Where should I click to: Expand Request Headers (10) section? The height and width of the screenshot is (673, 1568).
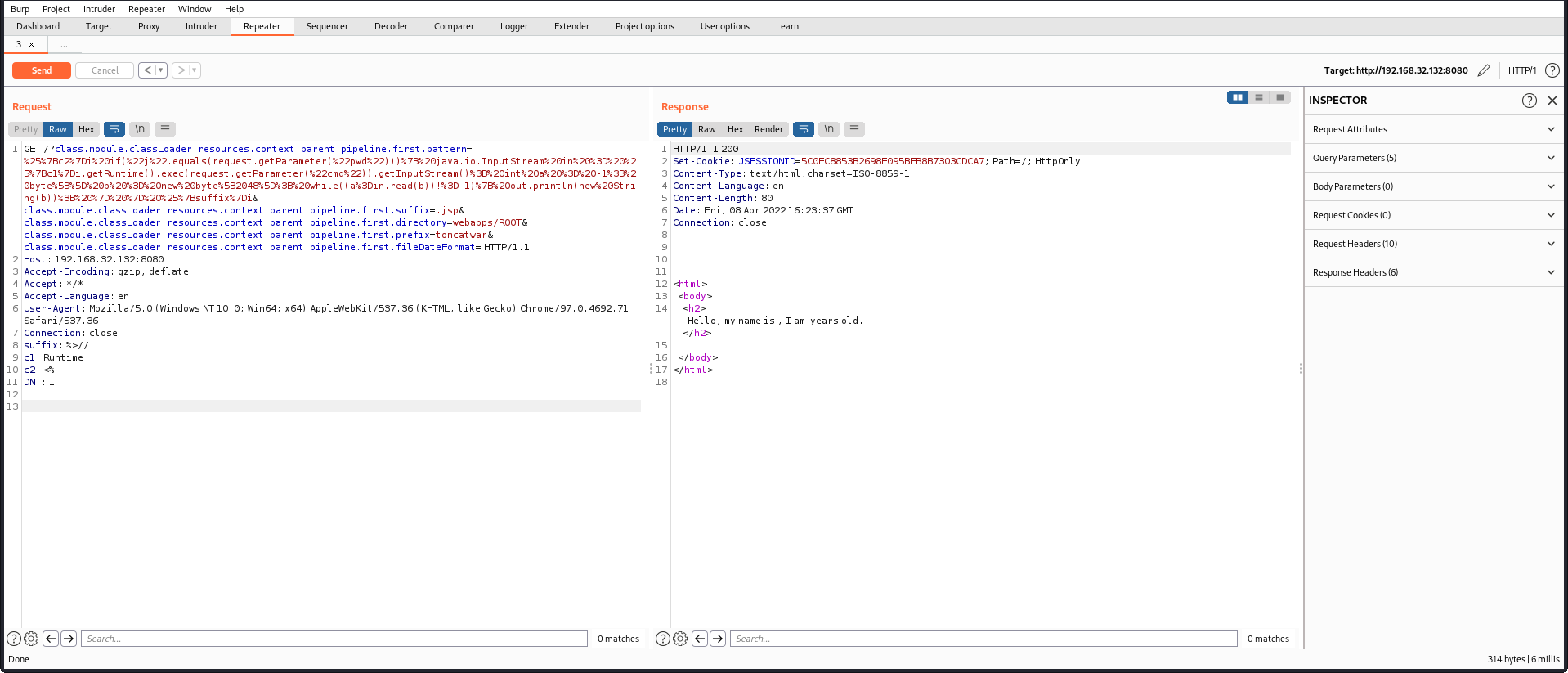click(1434, 244)
